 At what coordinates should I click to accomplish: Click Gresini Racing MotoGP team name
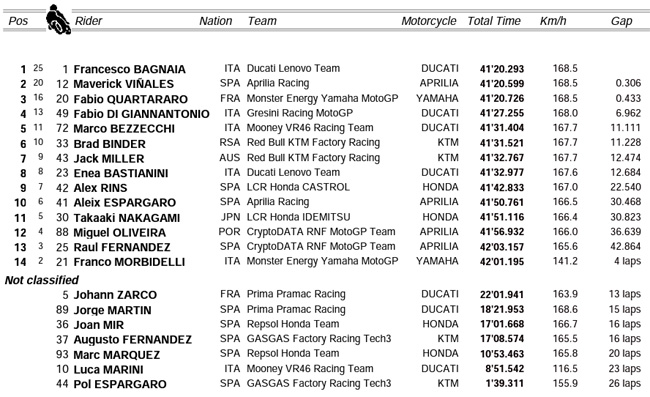pos(300,113)
